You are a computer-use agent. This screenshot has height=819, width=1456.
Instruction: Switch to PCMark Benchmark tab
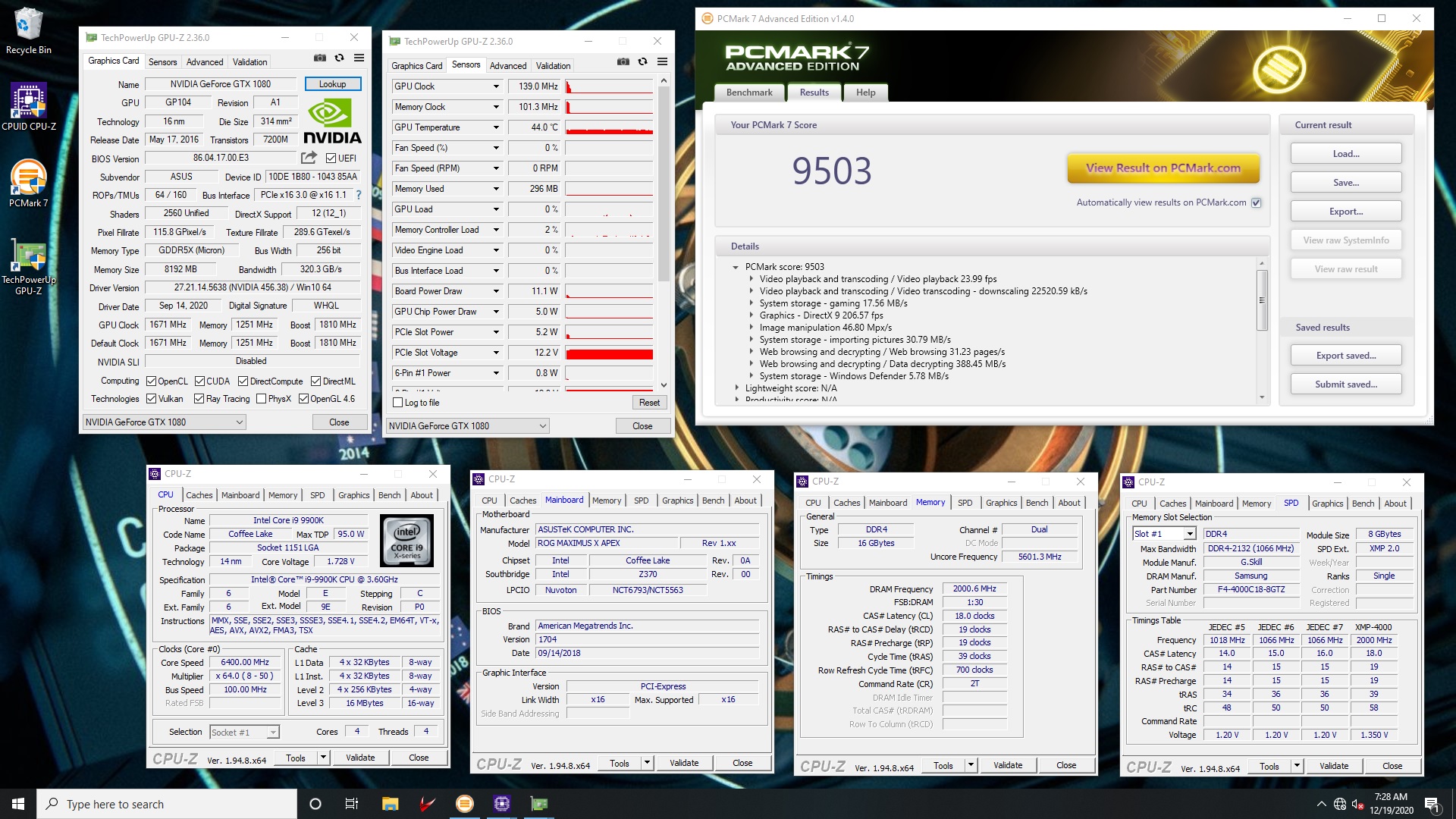pos(749,93)
